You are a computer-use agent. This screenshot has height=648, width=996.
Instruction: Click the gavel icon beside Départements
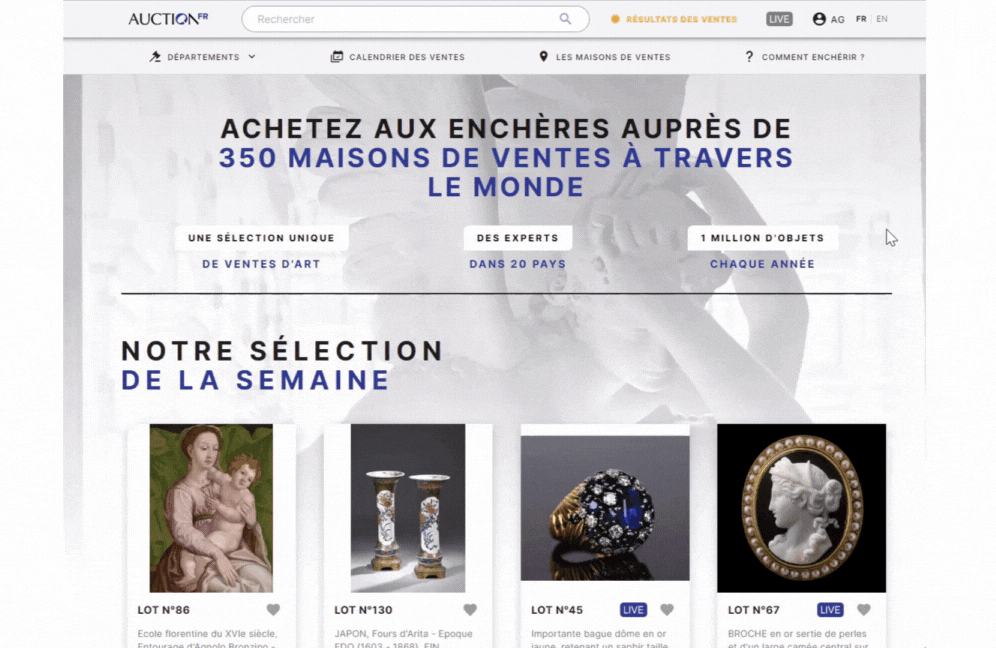tap(155, 57)
